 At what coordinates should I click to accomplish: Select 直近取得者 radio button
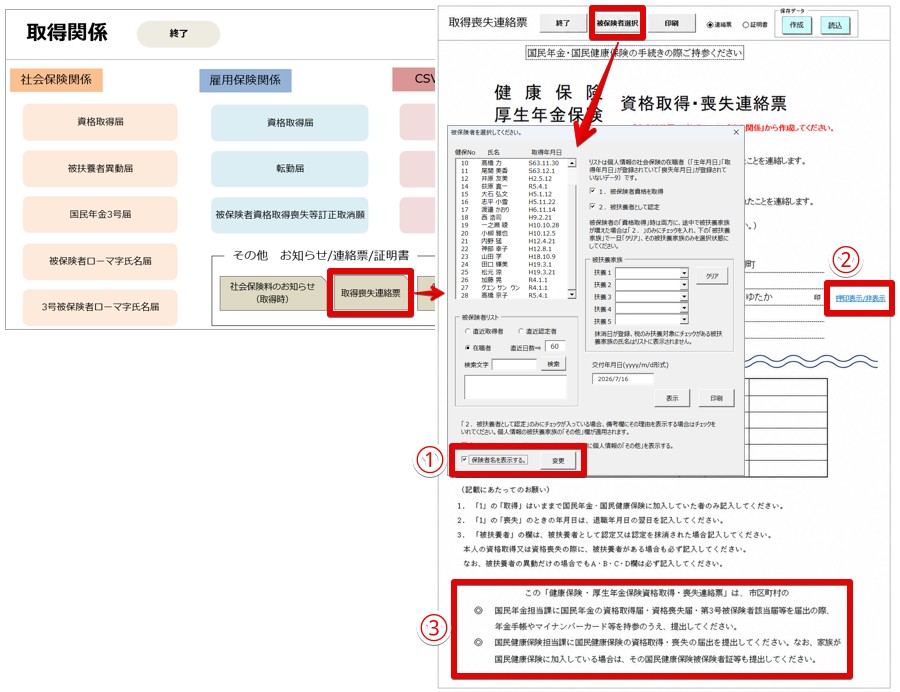tap(467, 332)
